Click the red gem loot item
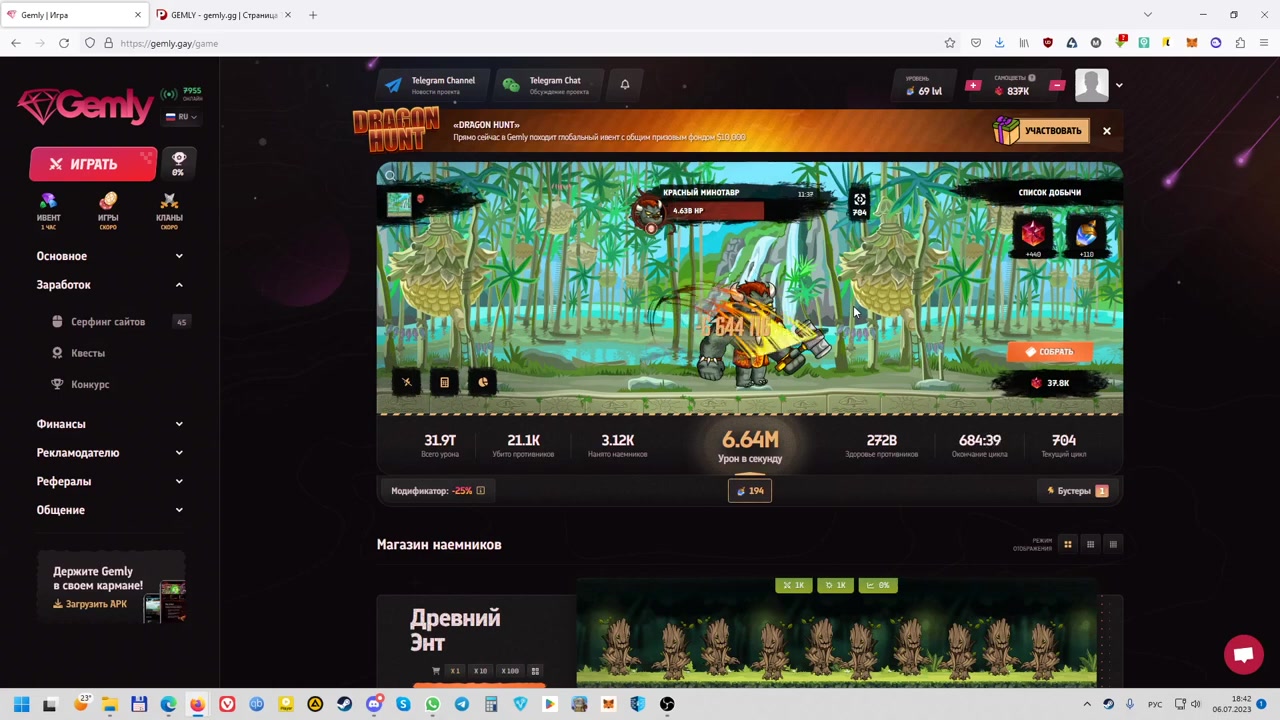The height and width of the screenshot is (720, 1280). point(1033,236)
